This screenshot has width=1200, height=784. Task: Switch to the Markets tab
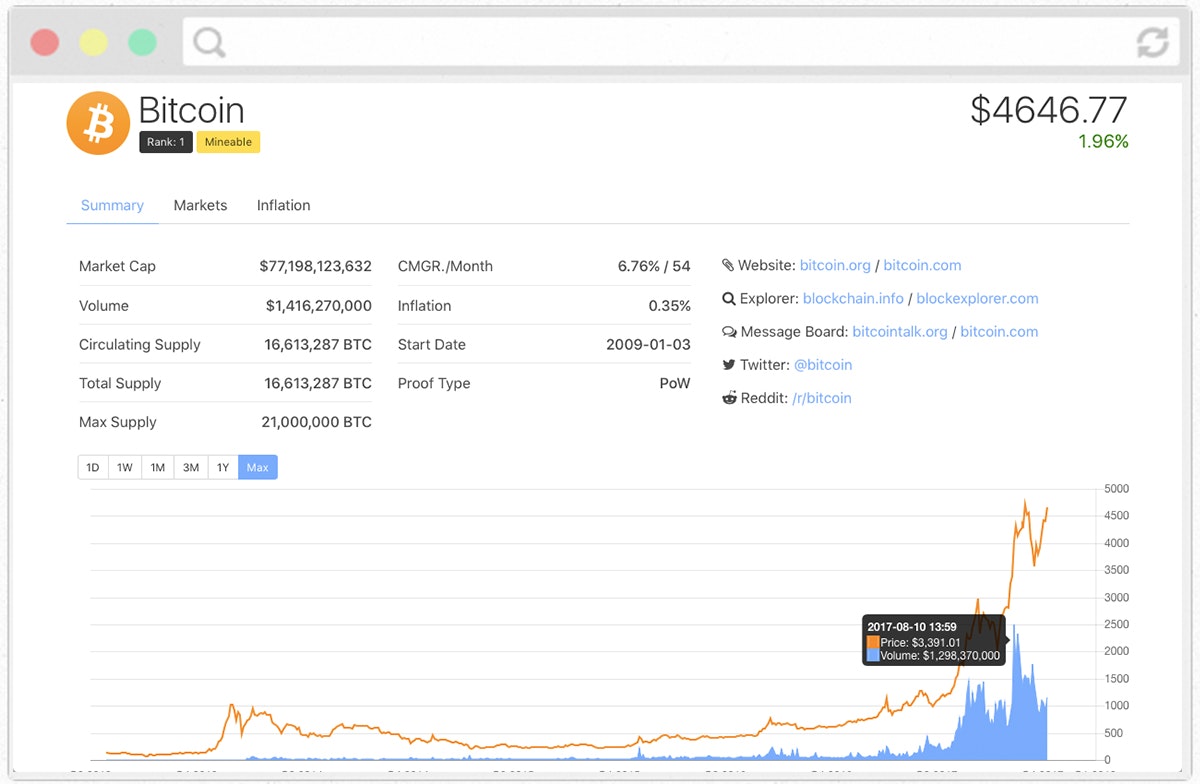pos(200,205)
